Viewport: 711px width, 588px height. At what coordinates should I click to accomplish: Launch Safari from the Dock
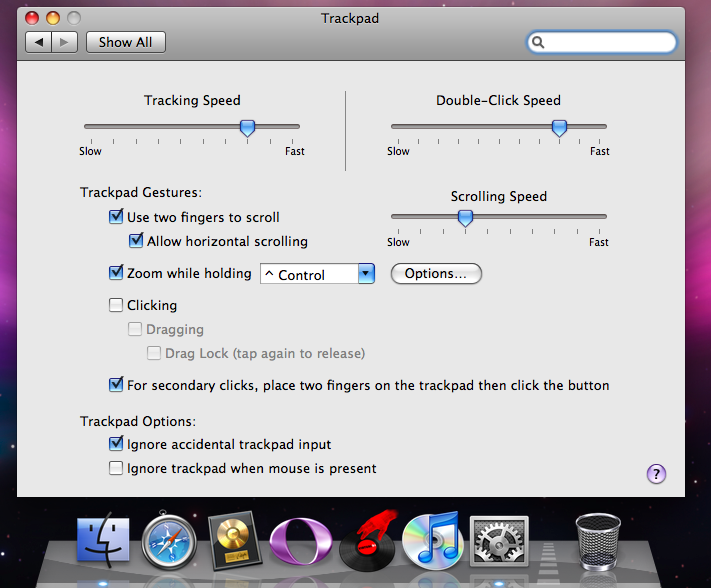coord(169,541)
